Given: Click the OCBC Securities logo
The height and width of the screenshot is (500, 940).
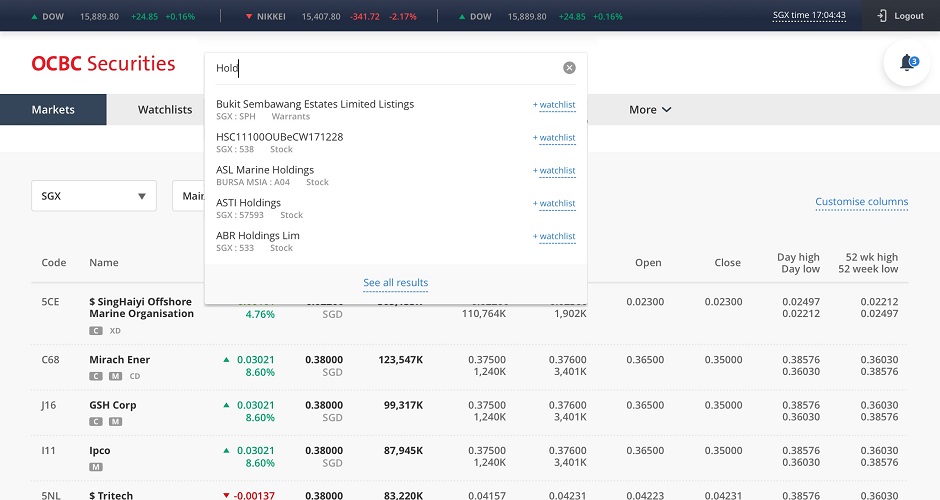Looking at the screenshot, I should (x=103, y=64).
